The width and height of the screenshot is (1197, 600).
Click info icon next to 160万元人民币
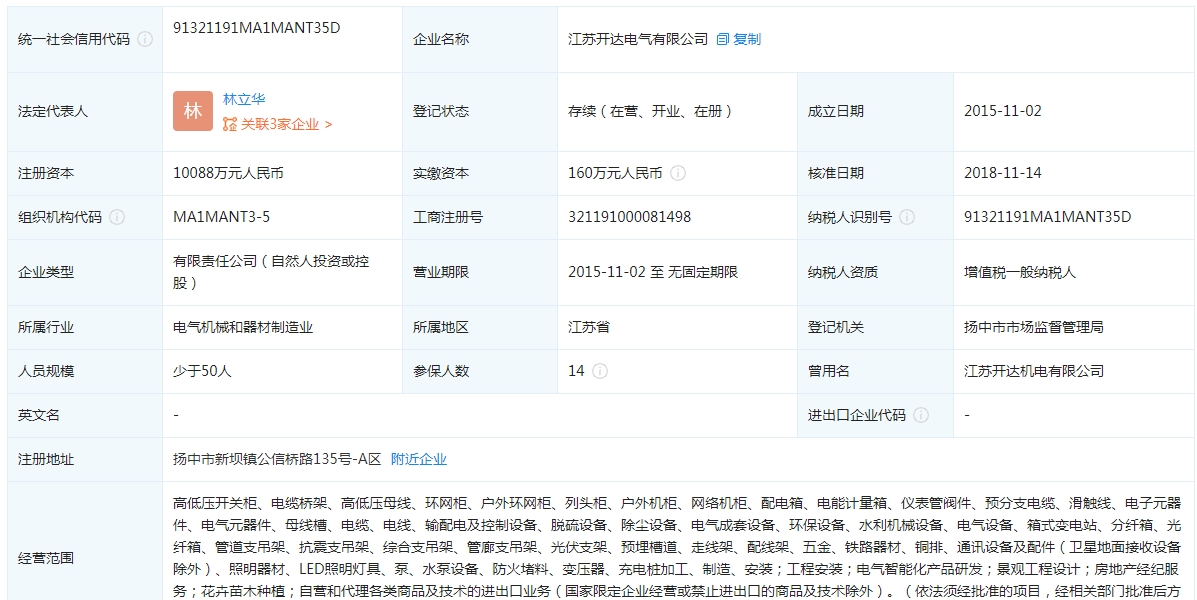(678, 173)
